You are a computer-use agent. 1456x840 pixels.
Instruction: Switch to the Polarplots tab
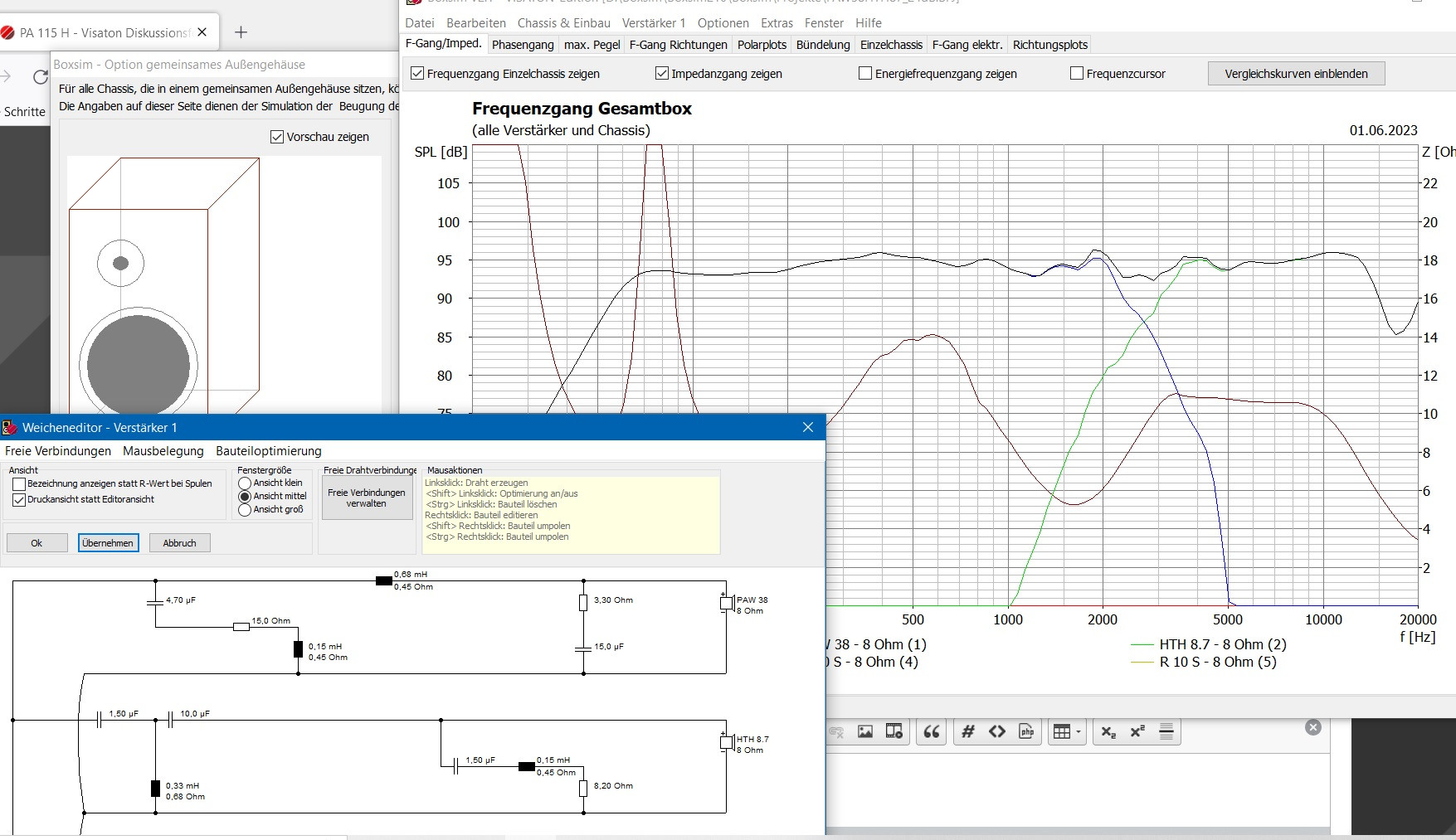click(762, 45)
